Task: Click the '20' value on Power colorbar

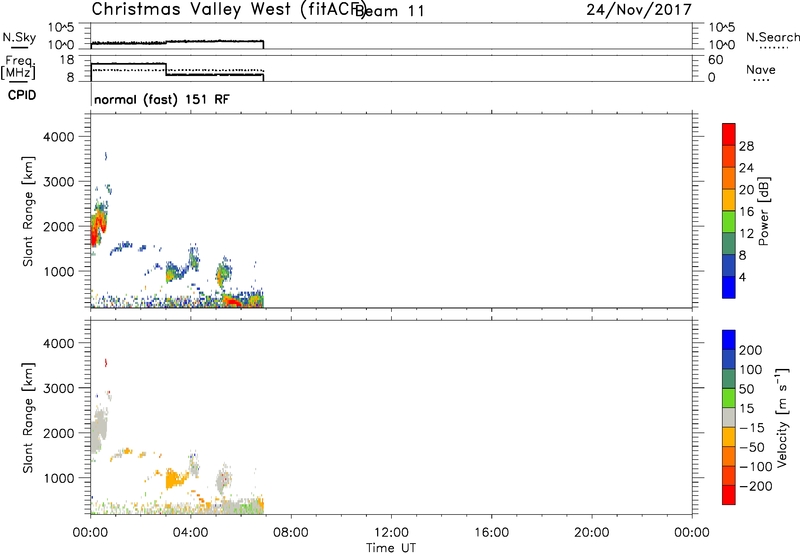Action: coord(746,190)
